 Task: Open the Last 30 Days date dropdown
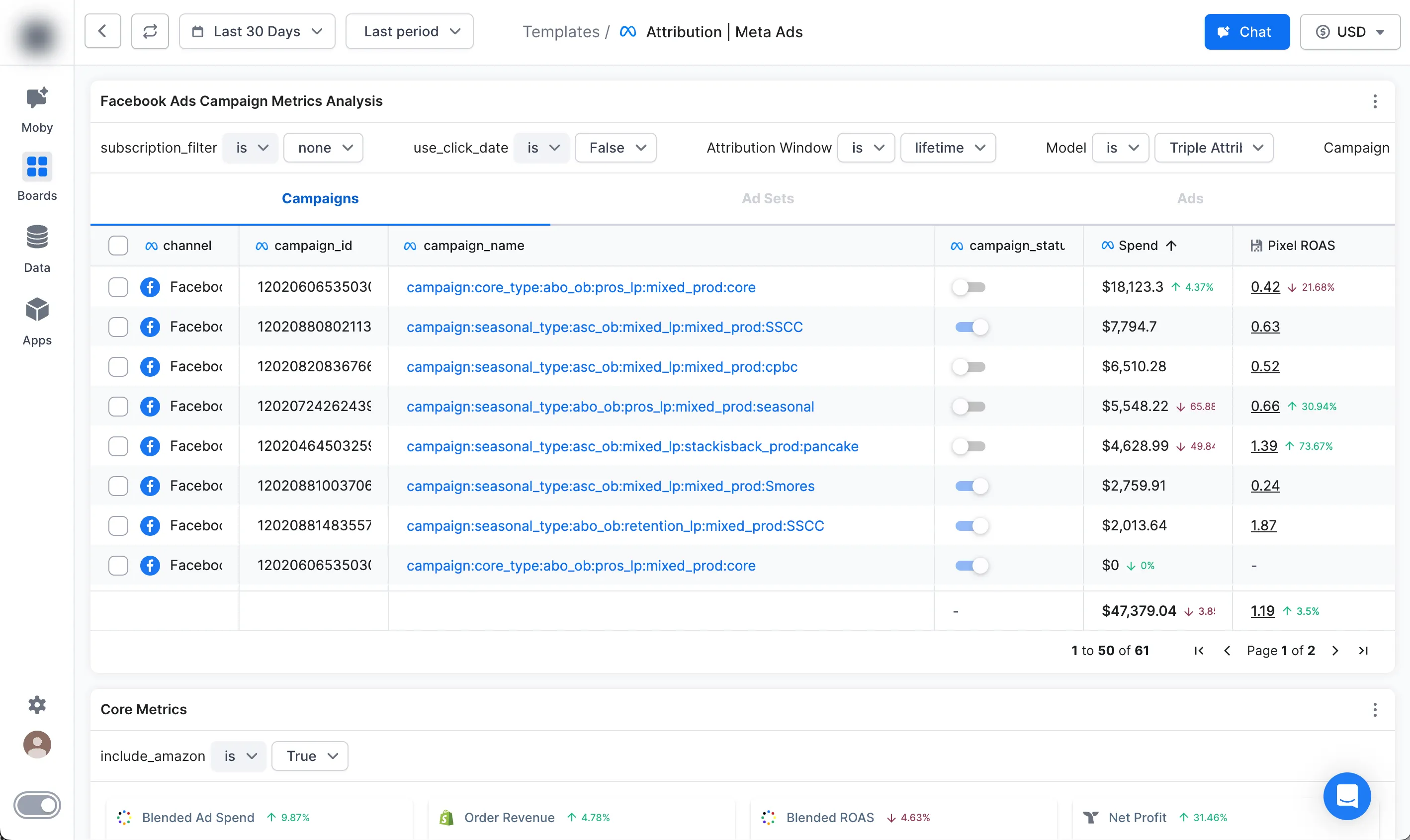click(x=257, y=32)
